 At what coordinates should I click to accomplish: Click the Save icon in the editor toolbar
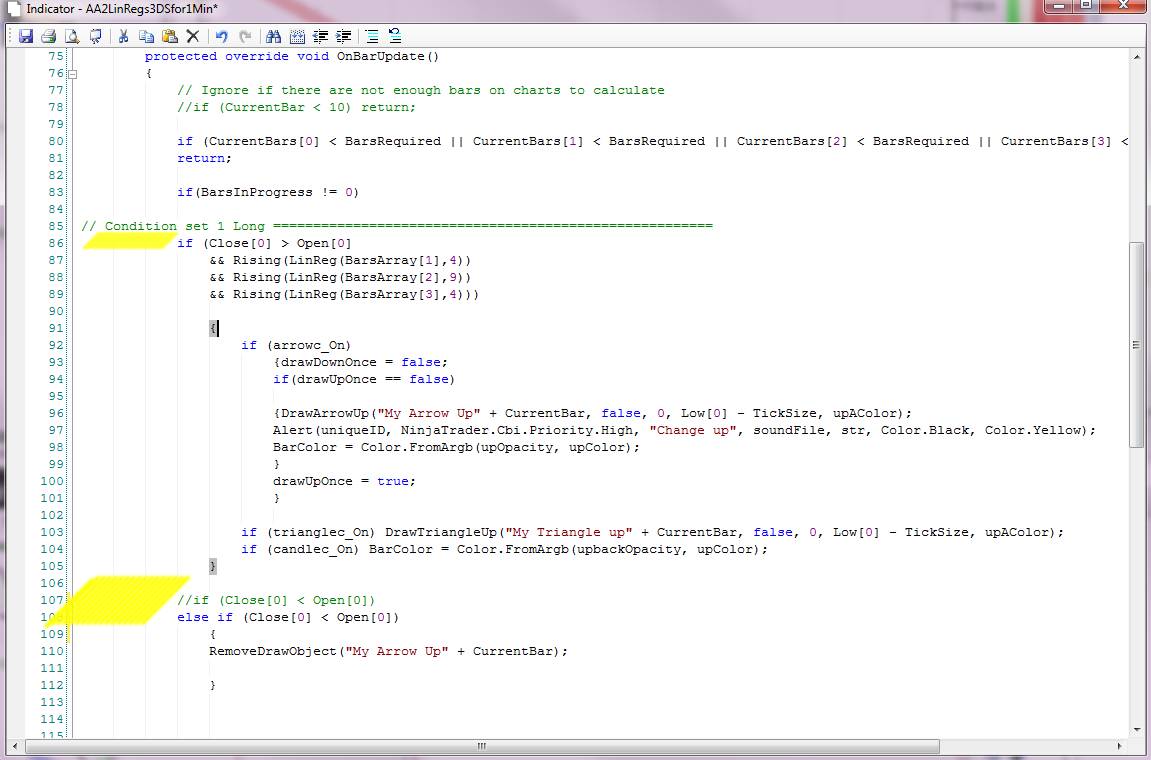(x=26, y=36)
